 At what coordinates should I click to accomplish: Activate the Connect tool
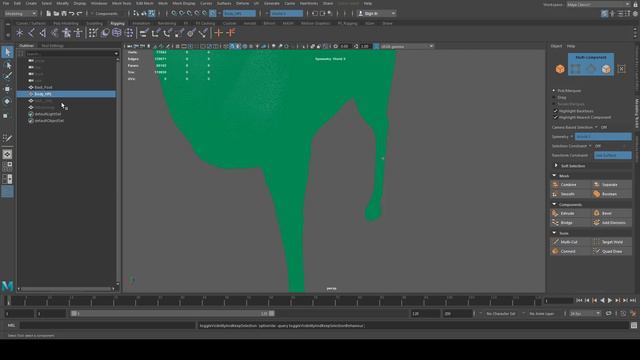(x=570, y=251)
